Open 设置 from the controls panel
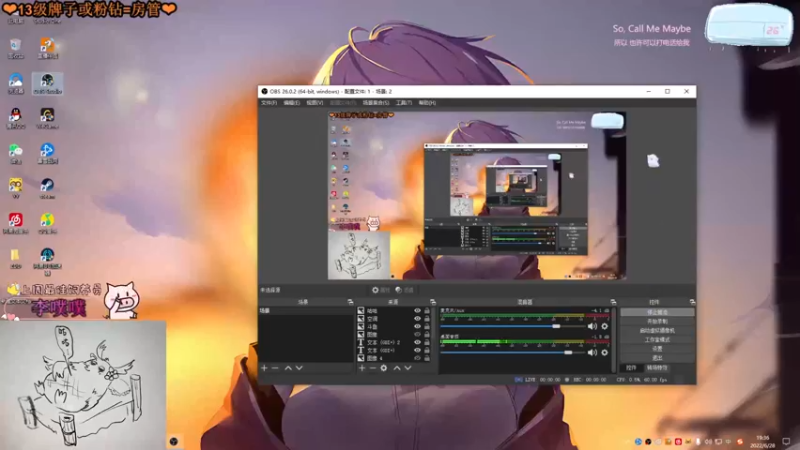The height and width of the screenshot is (450, 800). click(x=657, y=349)
